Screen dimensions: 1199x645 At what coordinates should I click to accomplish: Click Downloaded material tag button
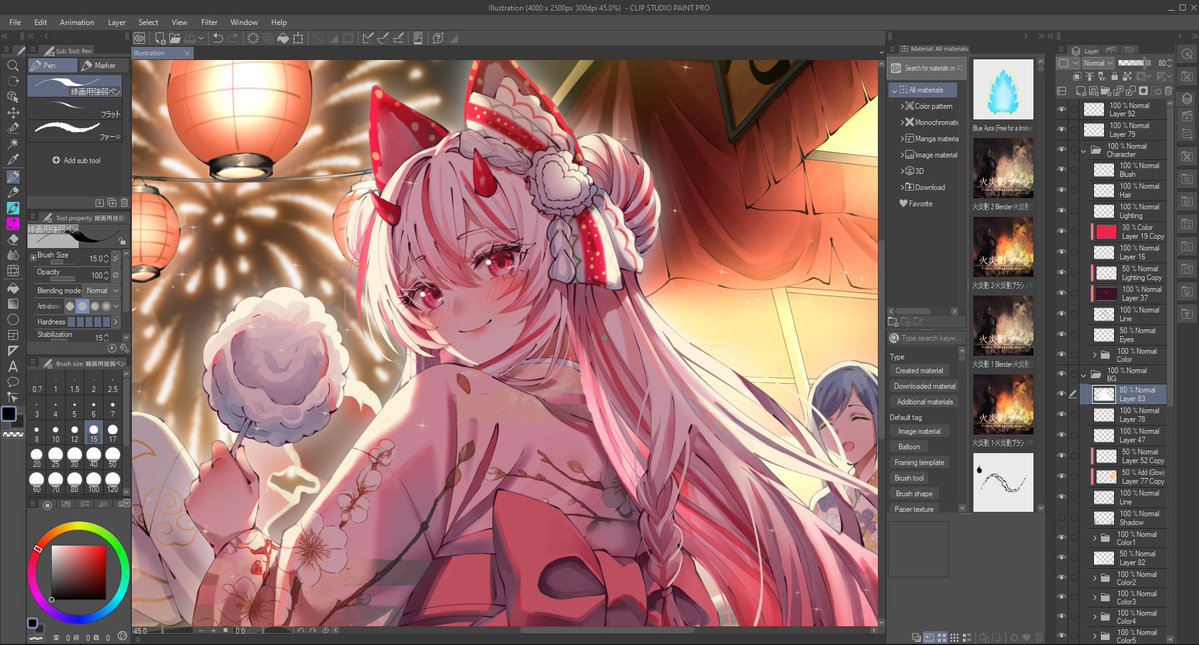coord(924,386)
